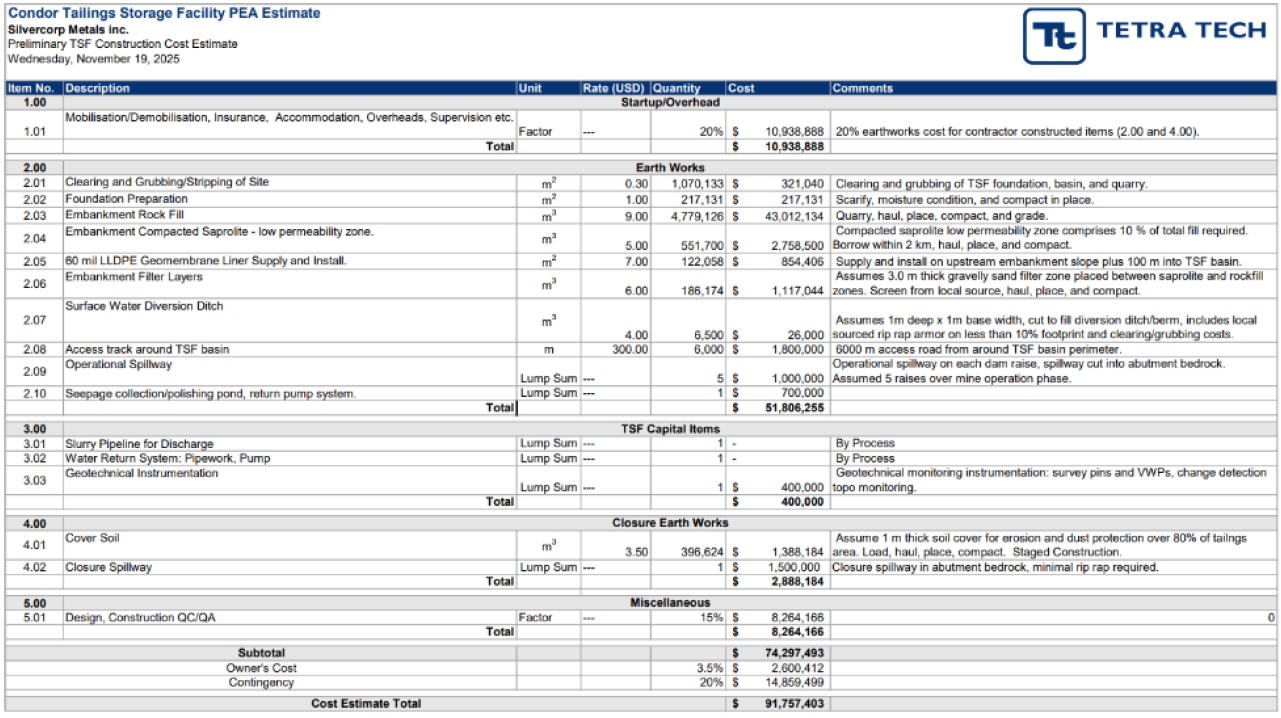Viewport: 1281px width, 718px height.
Task: Select the Contingency row label
Action: (261, 682)
